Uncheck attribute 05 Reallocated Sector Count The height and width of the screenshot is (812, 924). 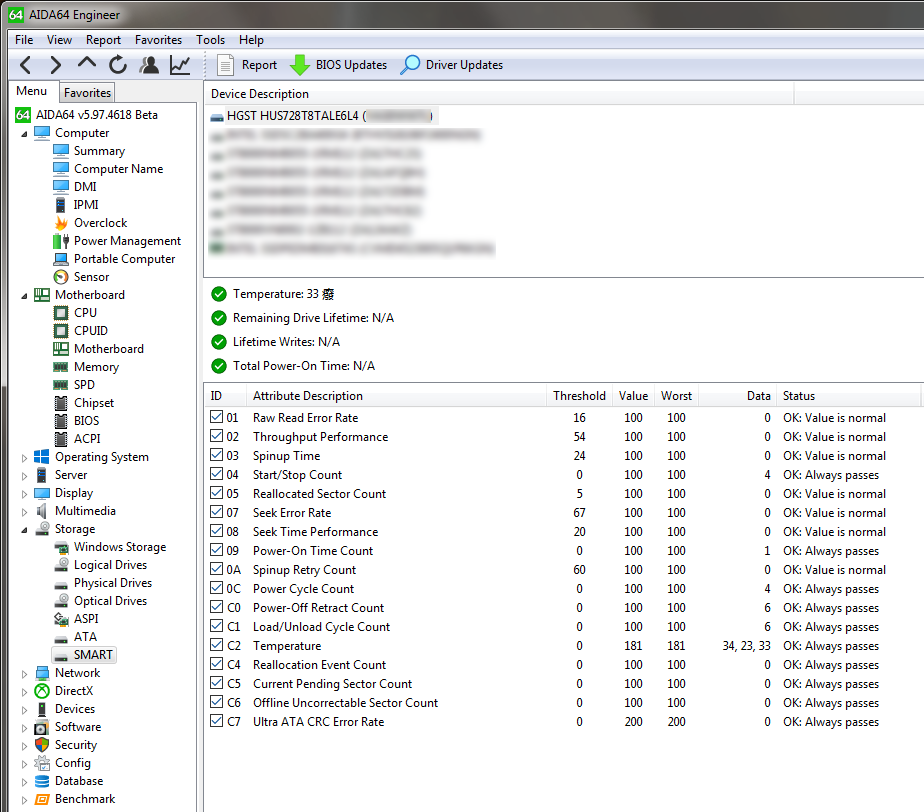(x=217, y=493)
